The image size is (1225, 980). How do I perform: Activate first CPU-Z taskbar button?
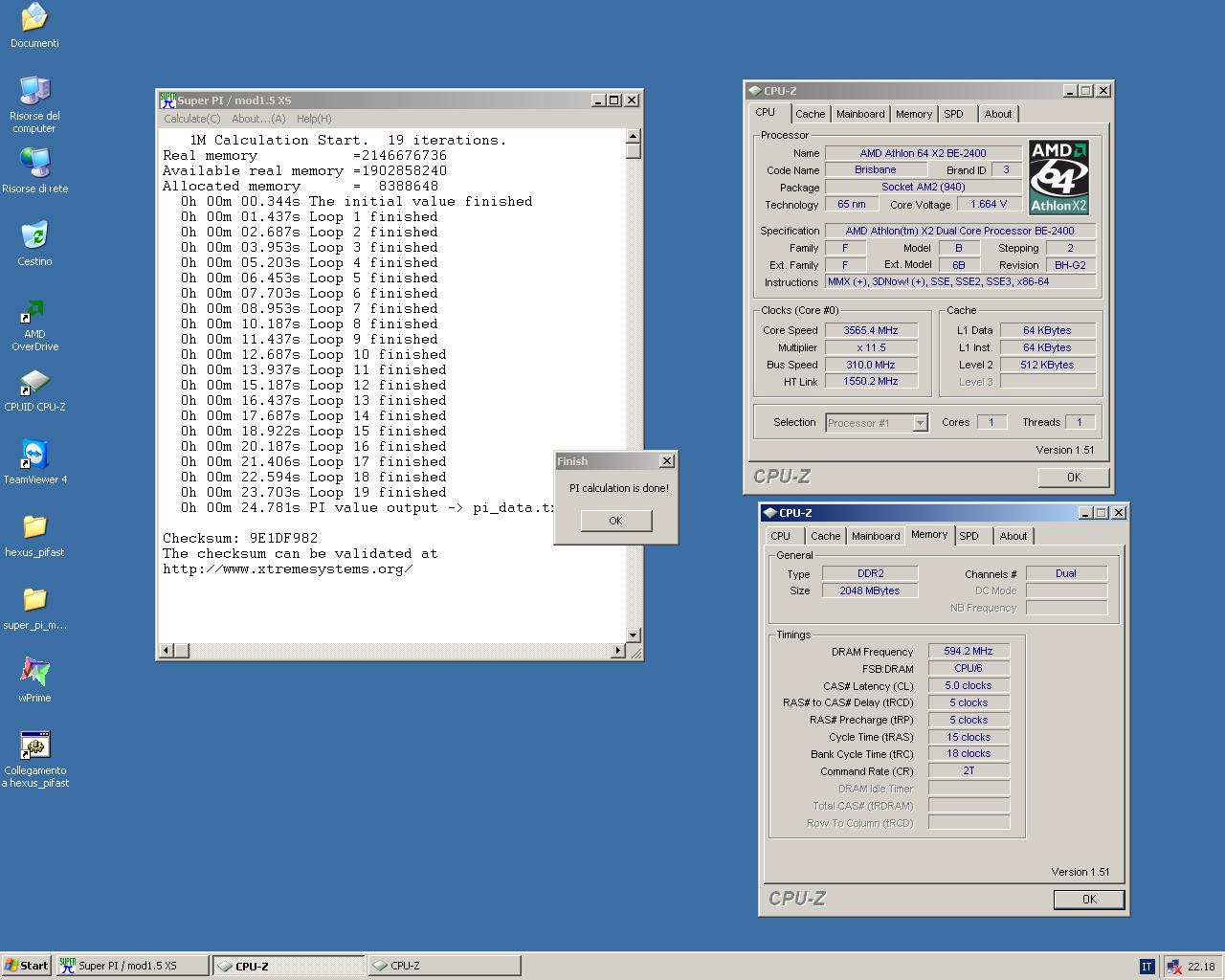[289, 966]
